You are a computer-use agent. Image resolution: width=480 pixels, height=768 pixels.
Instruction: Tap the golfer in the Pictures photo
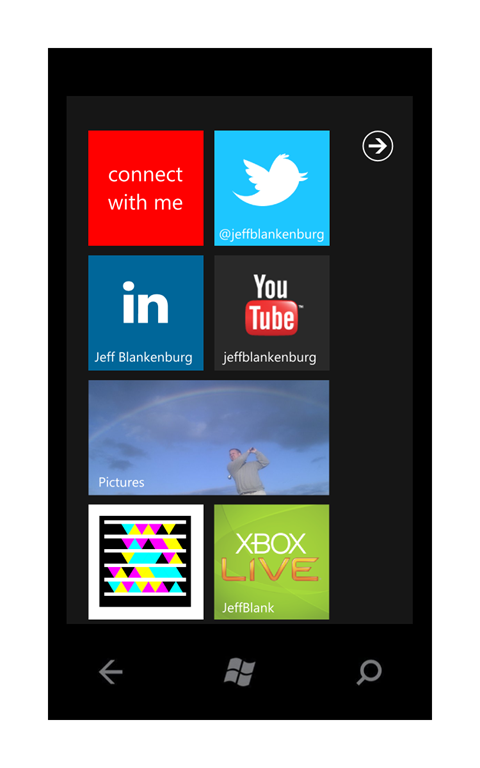click(247, 470)
